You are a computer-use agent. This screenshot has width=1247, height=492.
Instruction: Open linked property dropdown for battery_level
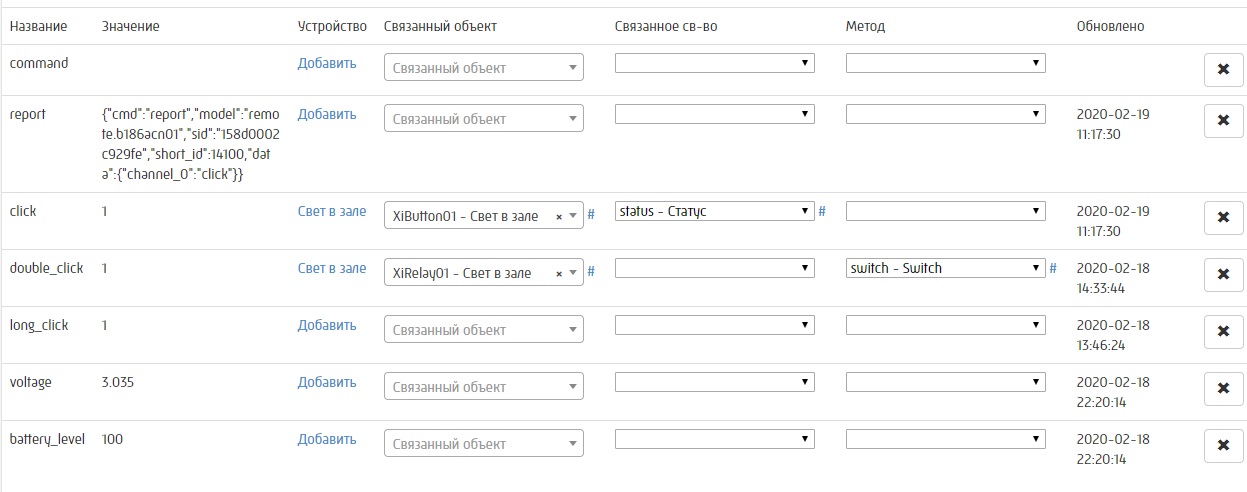pos(714,439)
